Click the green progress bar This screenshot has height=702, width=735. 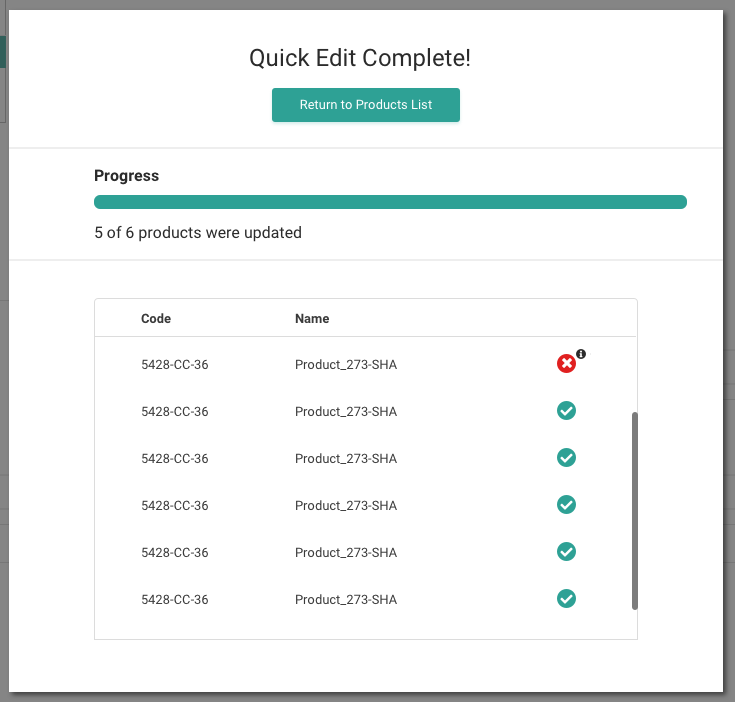click(x=390, y=202)
